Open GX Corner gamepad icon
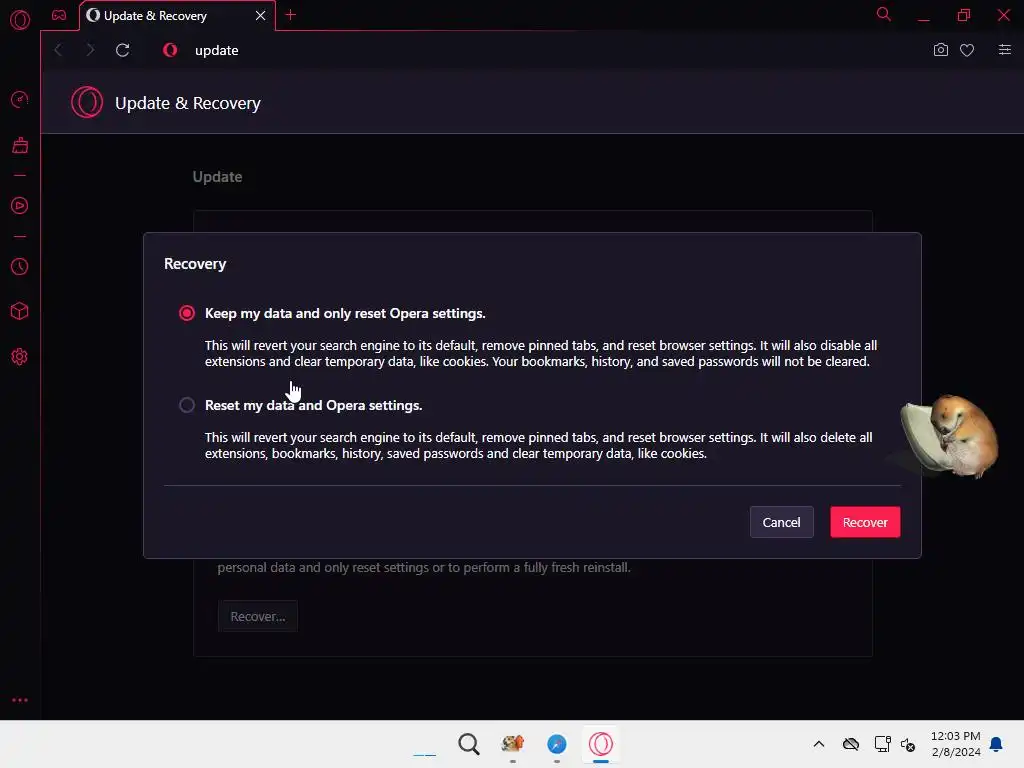The image size is (1024, 768). click(x=59, y=15)
